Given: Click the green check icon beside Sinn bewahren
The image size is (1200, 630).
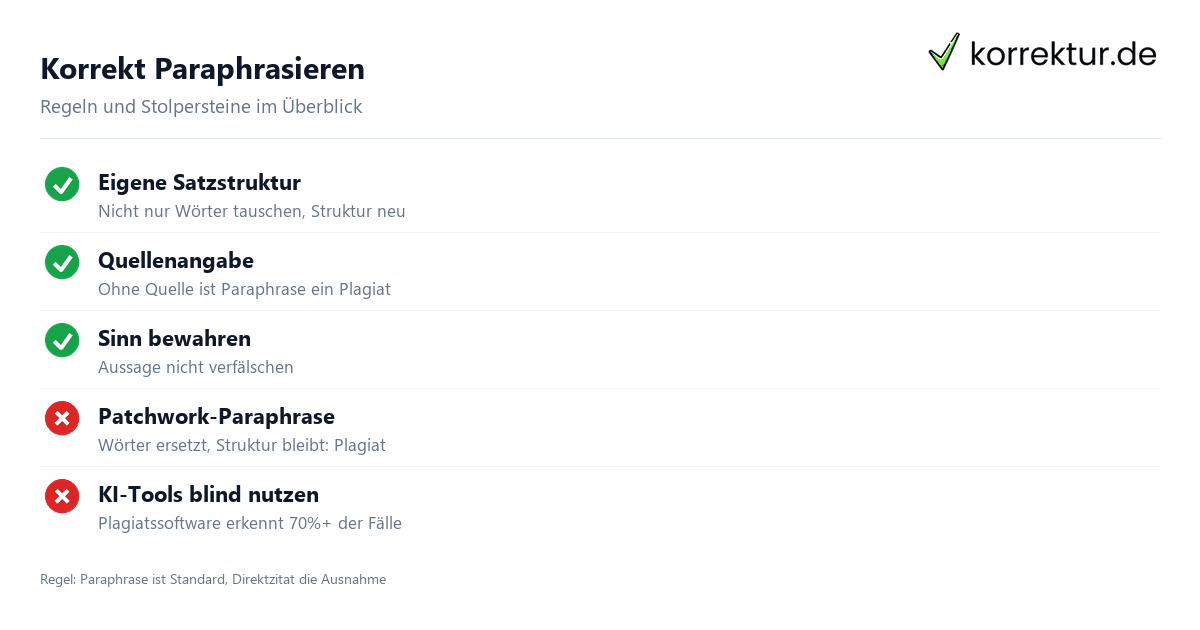Looking at the screenshot, I should (x=62, y=340).
